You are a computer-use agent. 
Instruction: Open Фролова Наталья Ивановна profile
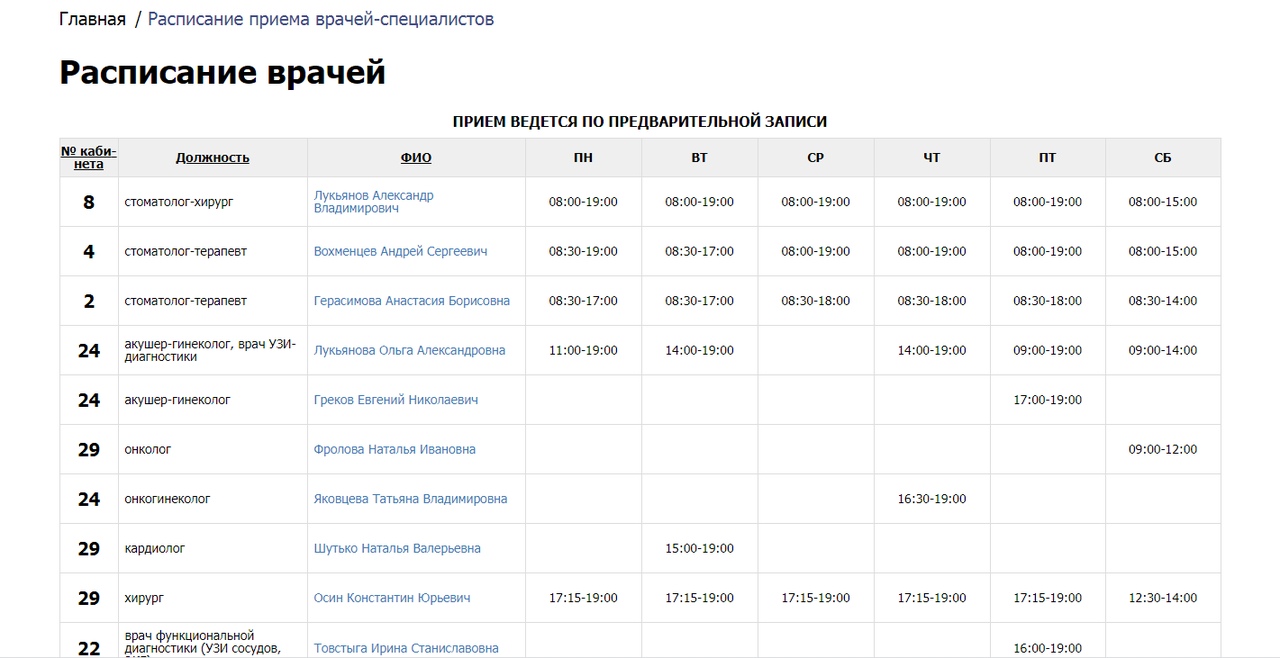click(x=395, y=449)
